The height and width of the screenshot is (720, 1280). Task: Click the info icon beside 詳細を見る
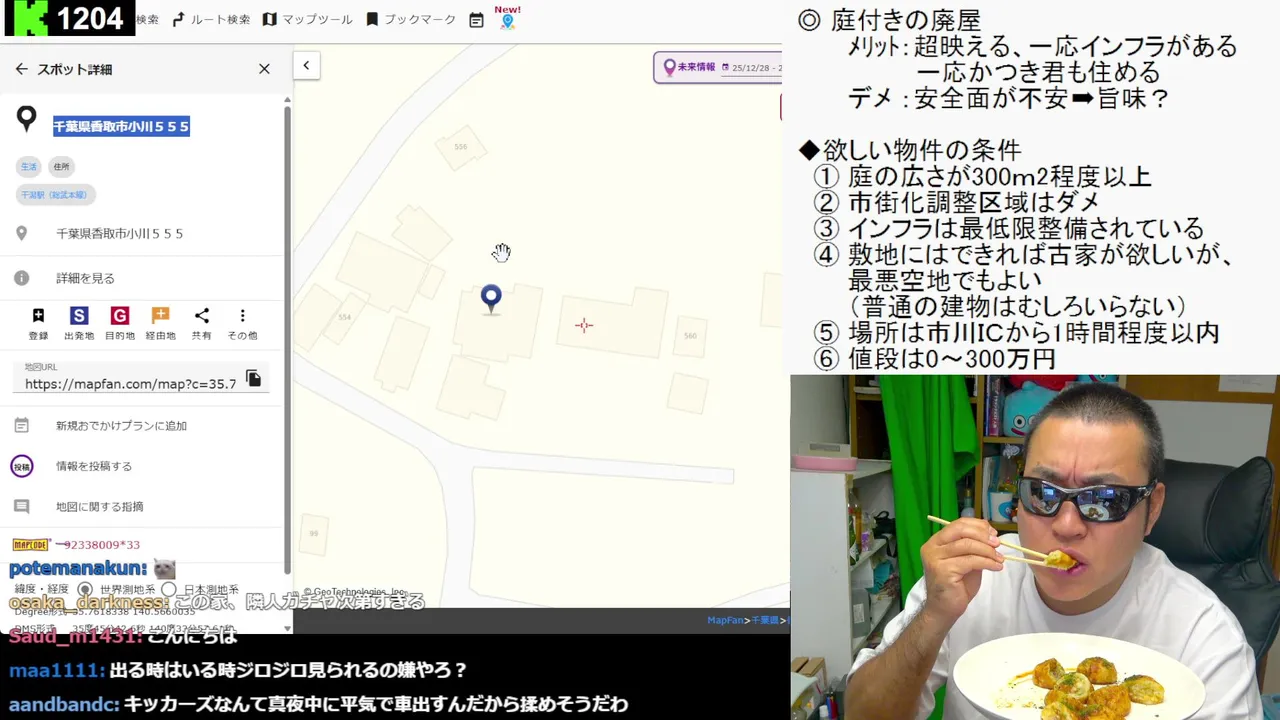(21, 278)
